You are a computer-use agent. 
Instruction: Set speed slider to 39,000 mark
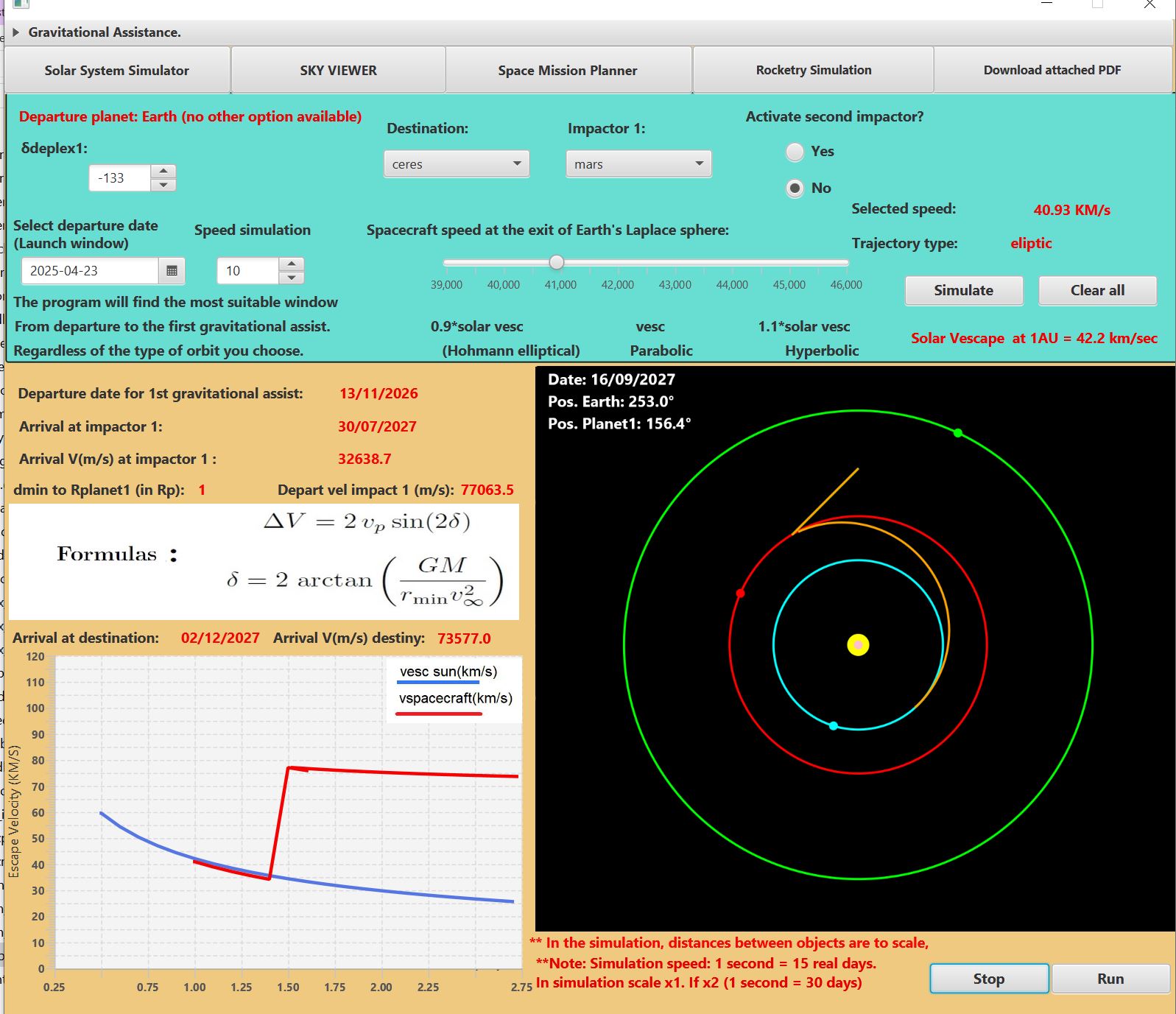point(447,263)
